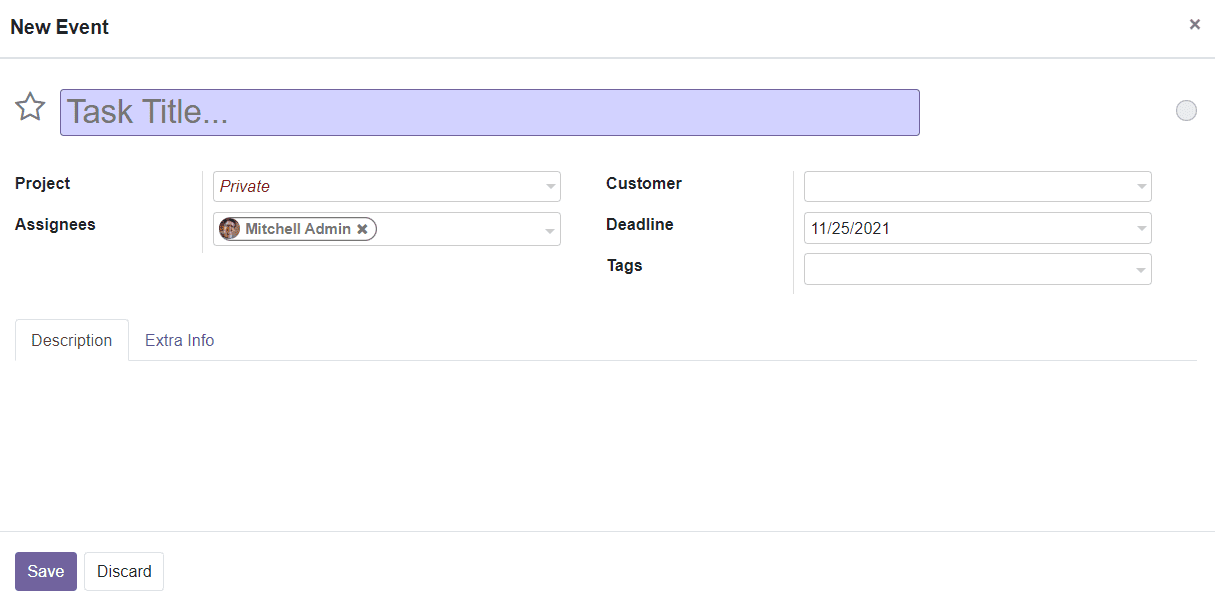
Task: Open the Deadline date picker arrow
Action: [x=1140, y=228]
